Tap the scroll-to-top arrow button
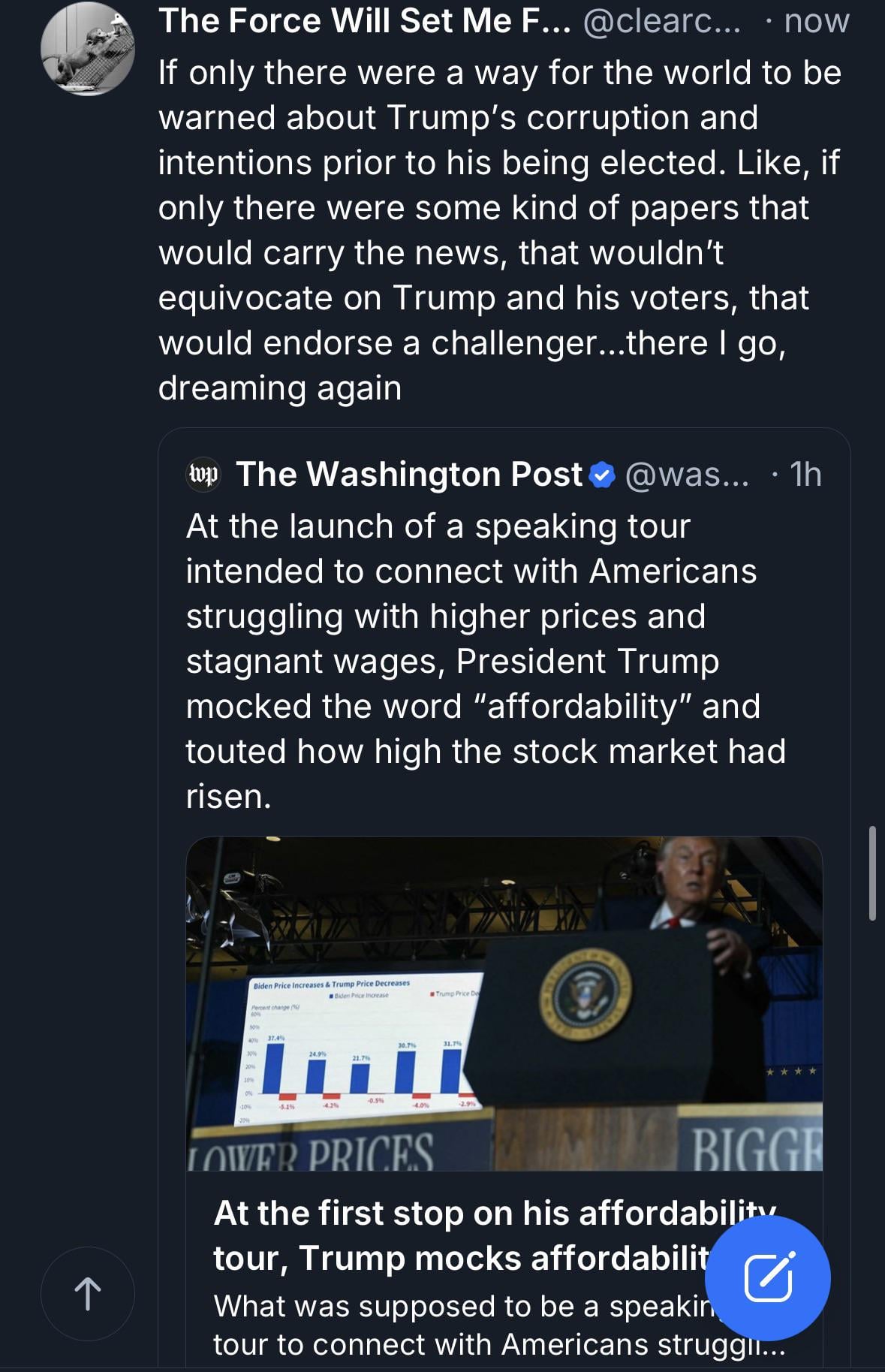The width and height of the screenshot is (885, 1372). coord(88,1294)
